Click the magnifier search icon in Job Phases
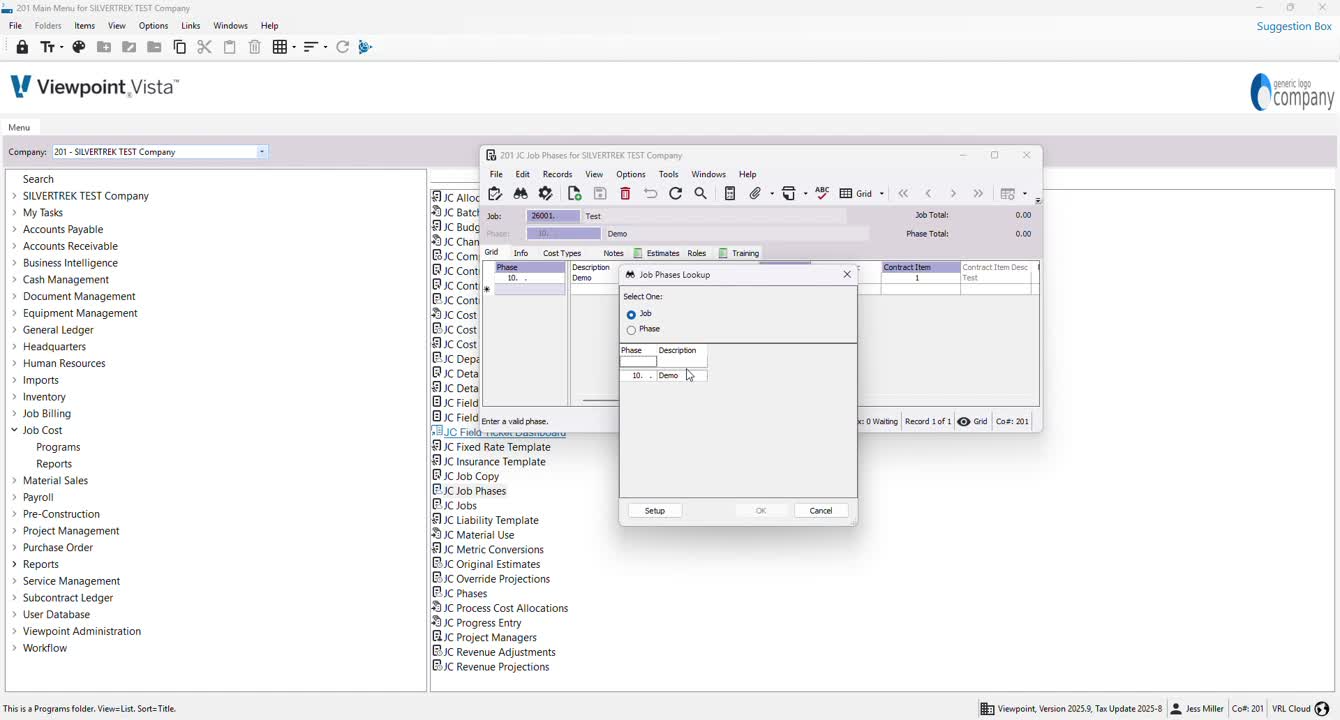1340x720 pixels. tap(701, 194)
